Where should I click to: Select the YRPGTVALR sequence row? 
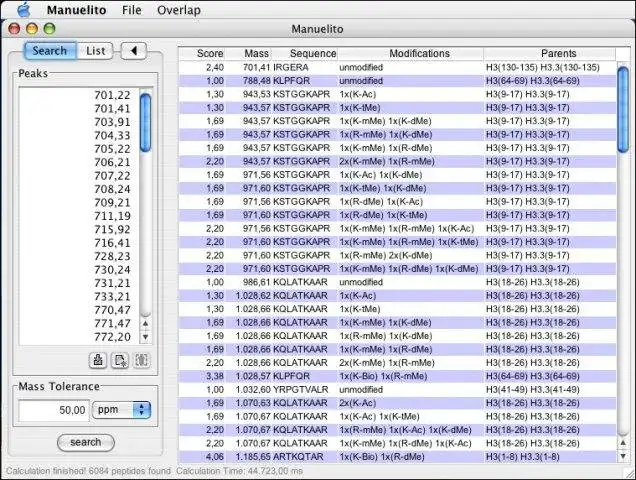coord(398,390)
